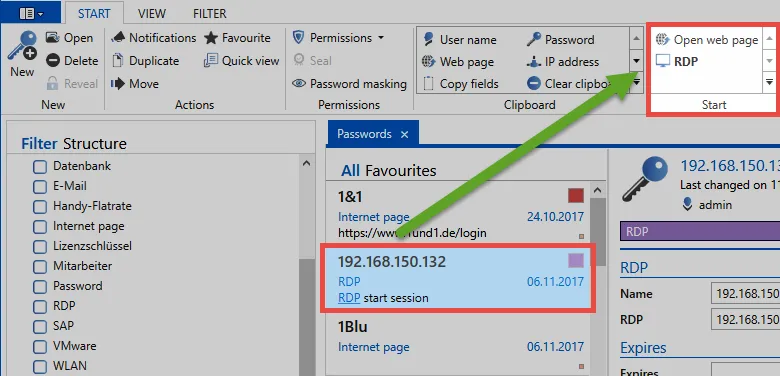Screen dimensions: 780x376
Task: Copy Password to clipboard
Action: (561, 40)
